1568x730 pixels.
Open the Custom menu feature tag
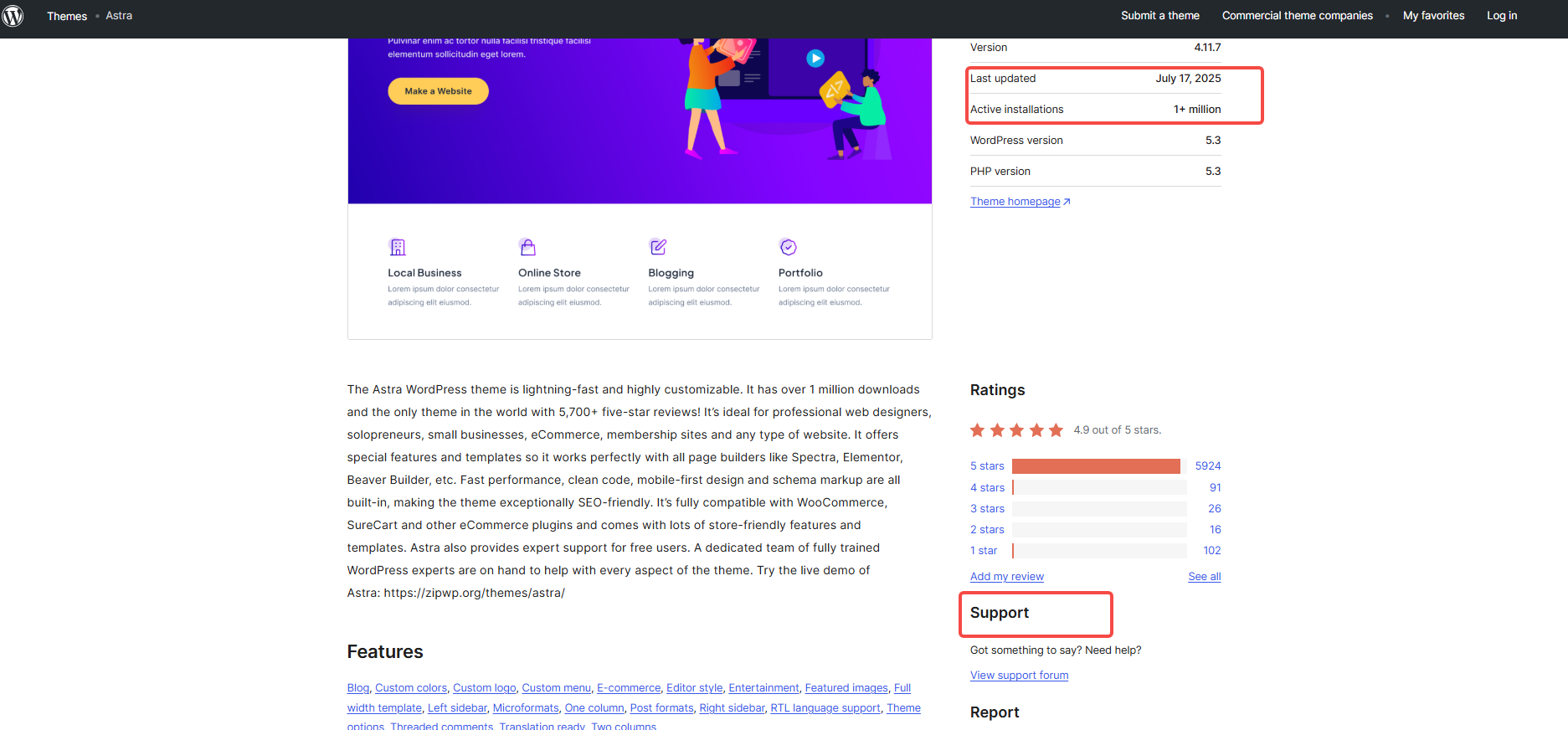click(557, 688)
